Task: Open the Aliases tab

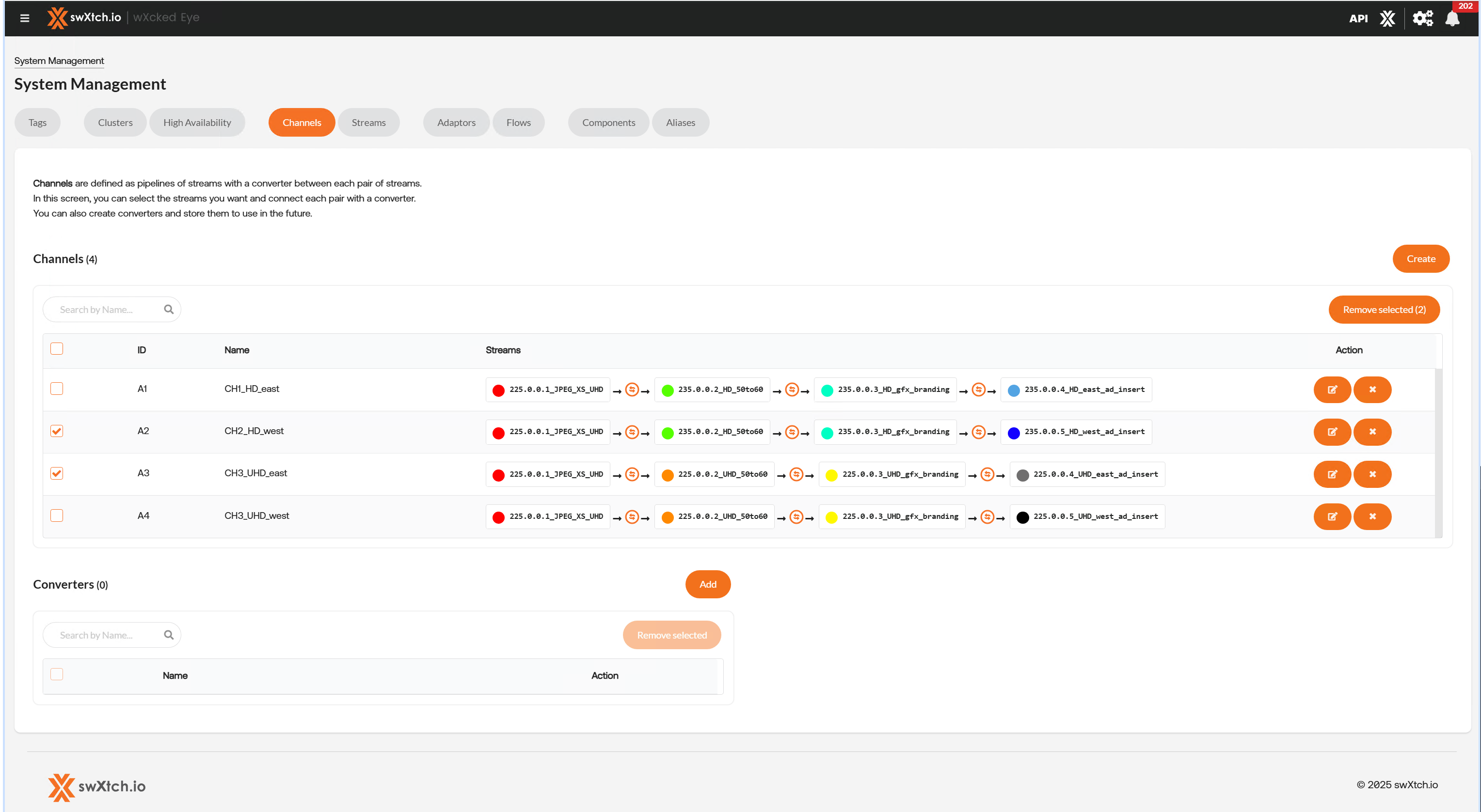Action: click(x=680, y=123)
